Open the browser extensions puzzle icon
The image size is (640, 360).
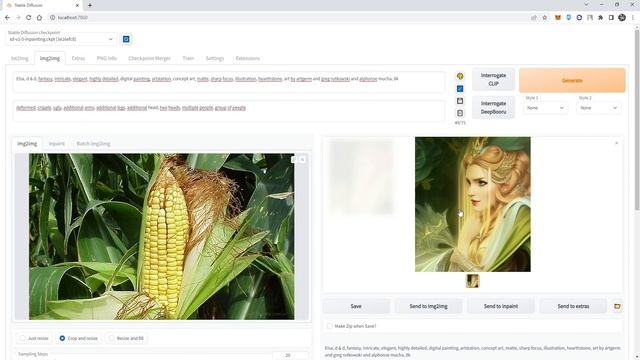(x=600, y=18)
